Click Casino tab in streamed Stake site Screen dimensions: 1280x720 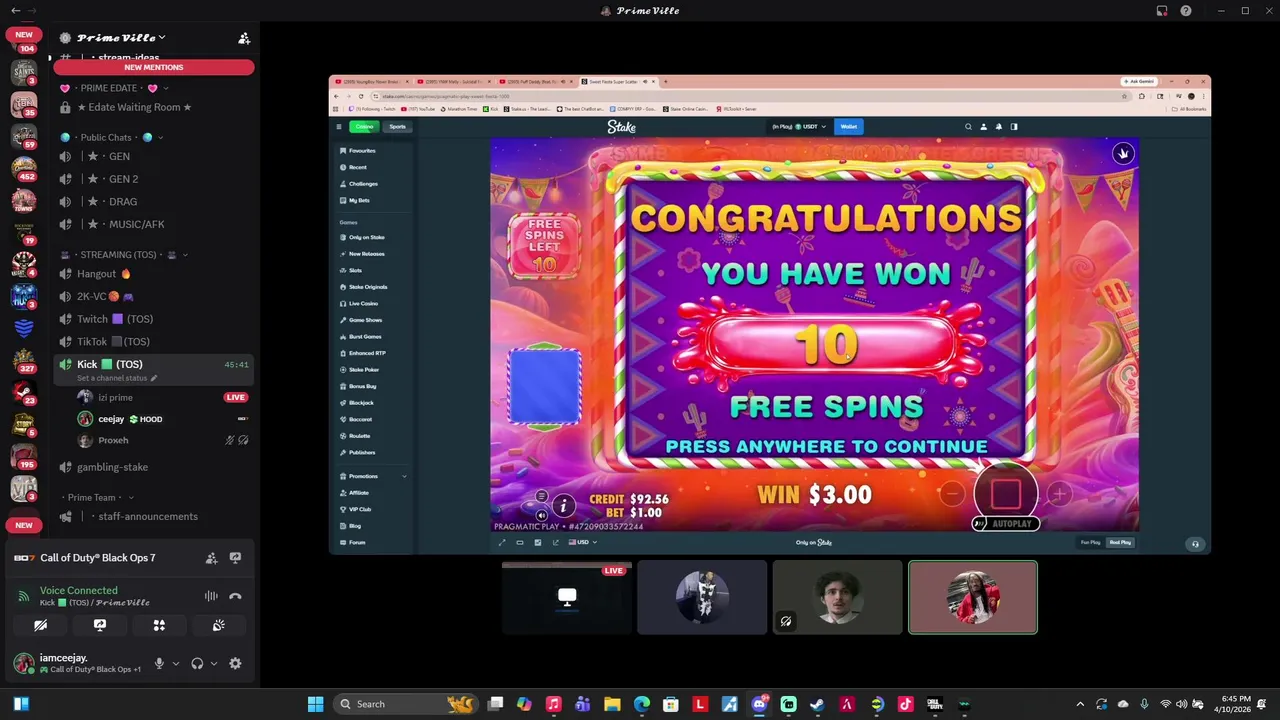(x=364, y=127)
